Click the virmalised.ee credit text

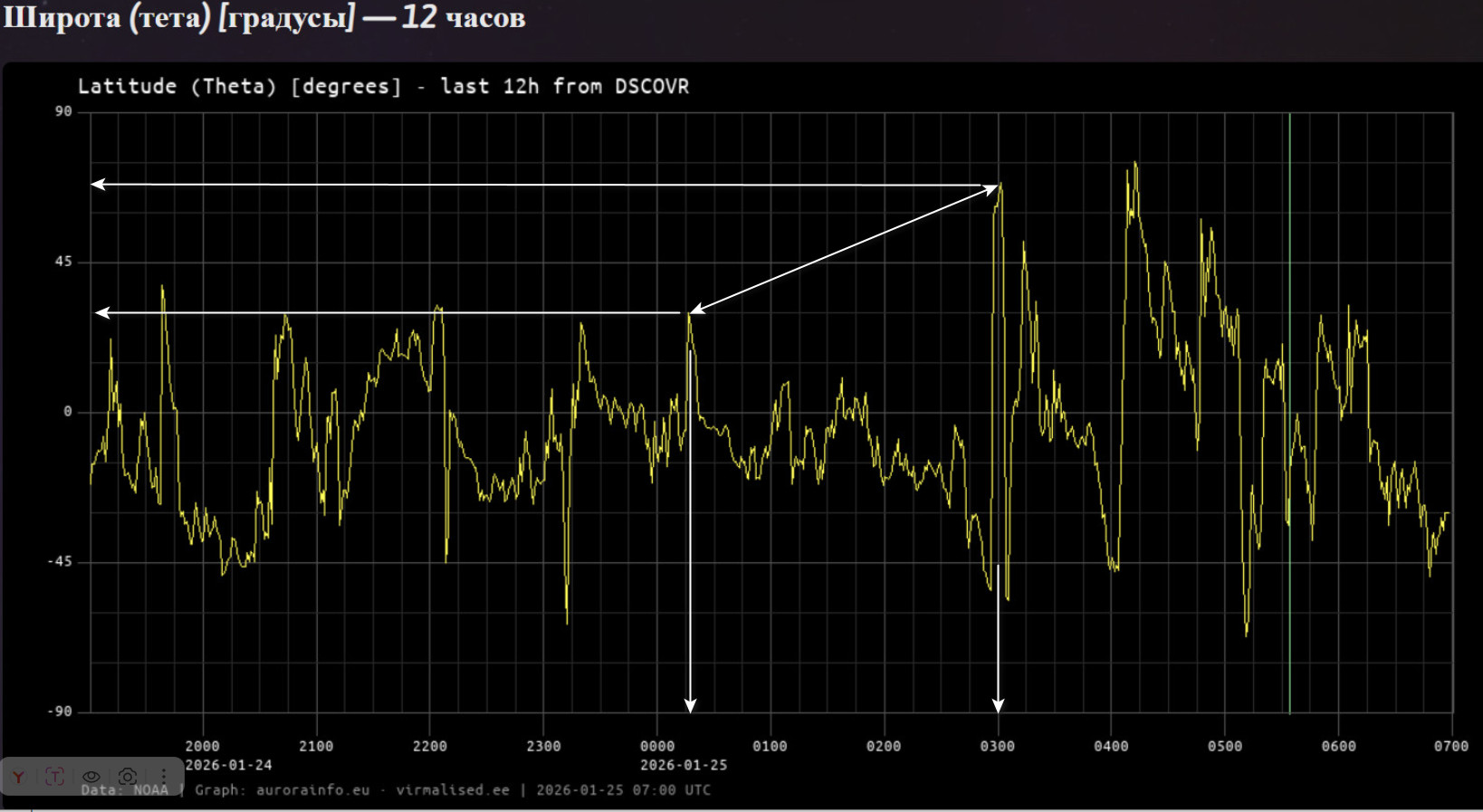tap(452, 790)
